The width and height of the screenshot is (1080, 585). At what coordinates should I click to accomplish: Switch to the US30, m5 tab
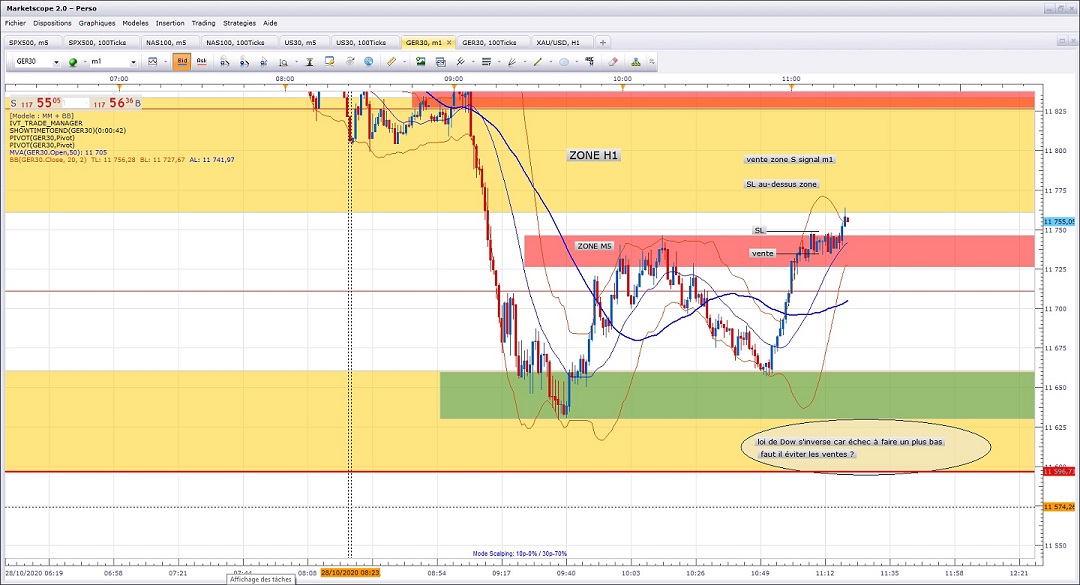(x=303, y=43)
